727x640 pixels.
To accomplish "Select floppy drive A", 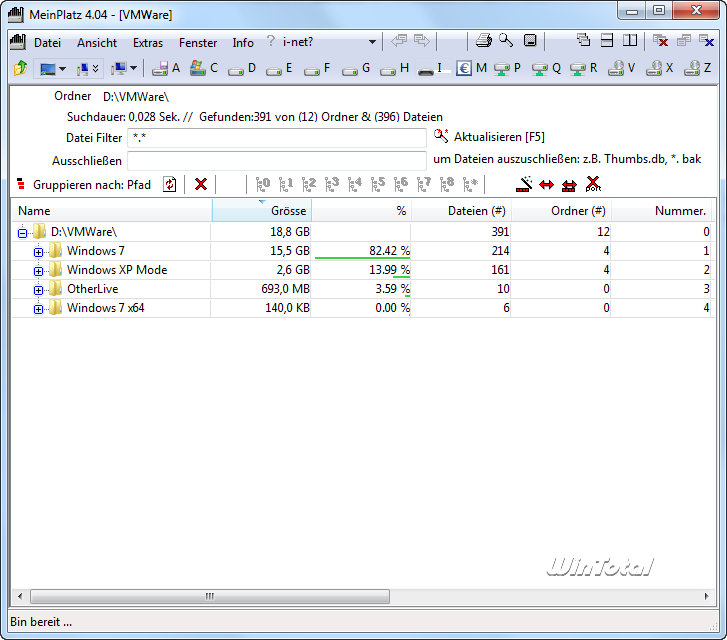I will (166, 69).
